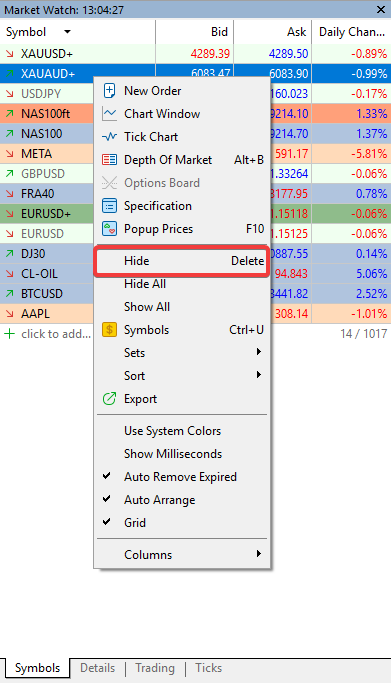391x683 pixels.
Task: Click the Popup Prices icon
Action: [109, 229]
